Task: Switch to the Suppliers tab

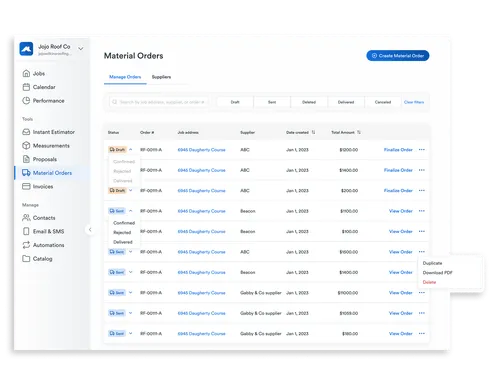Action: click(161, 77)
